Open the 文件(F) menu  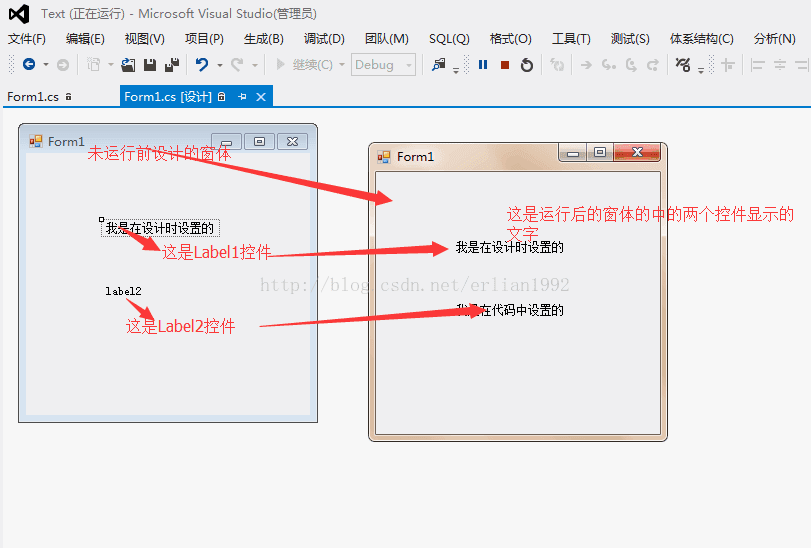coord(27,39)
